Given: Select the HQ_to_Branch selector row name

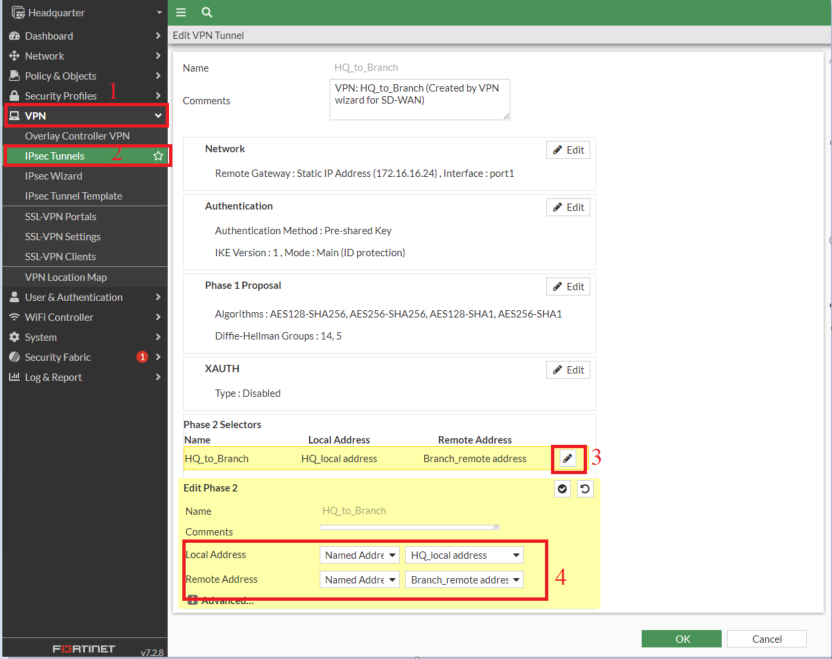Looking at the screenshot, I should [216, 459].
